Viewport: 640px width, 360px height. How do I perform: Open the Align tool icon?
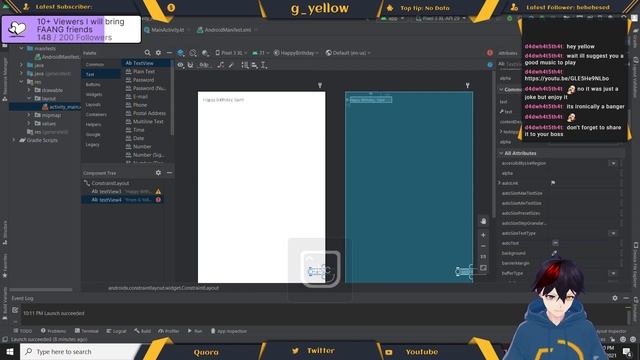pos(254,65)
